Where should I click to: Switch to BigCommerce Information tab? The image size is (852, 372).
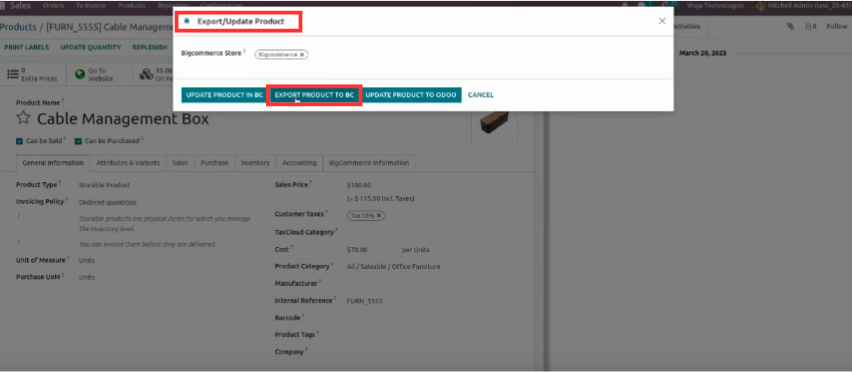tap(369, 163)
